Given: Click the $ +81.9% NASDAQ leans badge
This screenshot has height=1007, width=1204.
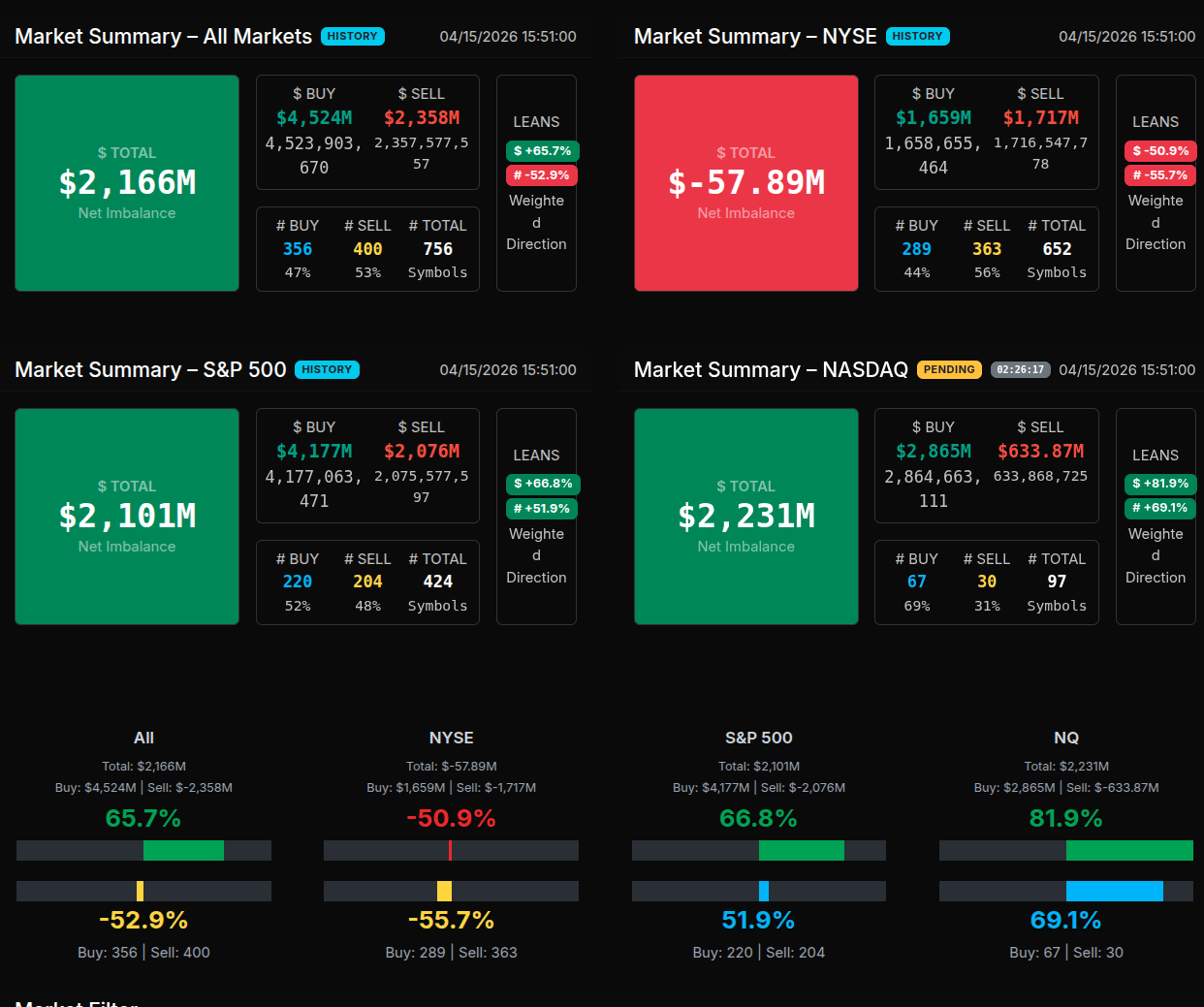Looking at the screenshot, I should tap(1160, 484).
